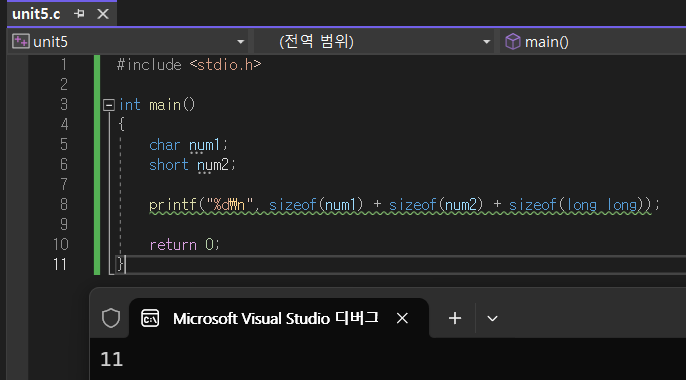The width and height of the screenshot is (686, 380).
Task: Click the <stdio.h> header text
Action: click(x=225, y=65)
